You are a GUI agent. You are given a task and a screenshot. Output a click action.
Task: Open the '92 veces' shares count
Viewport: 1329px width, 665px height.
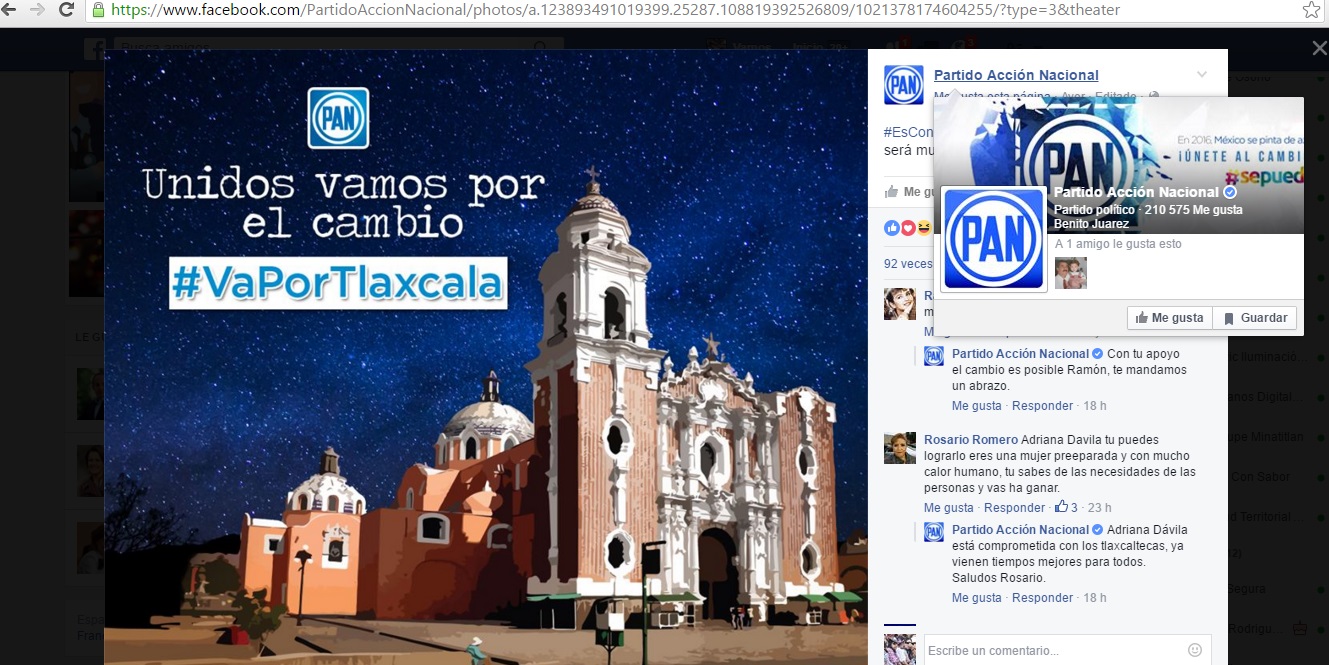908,264
